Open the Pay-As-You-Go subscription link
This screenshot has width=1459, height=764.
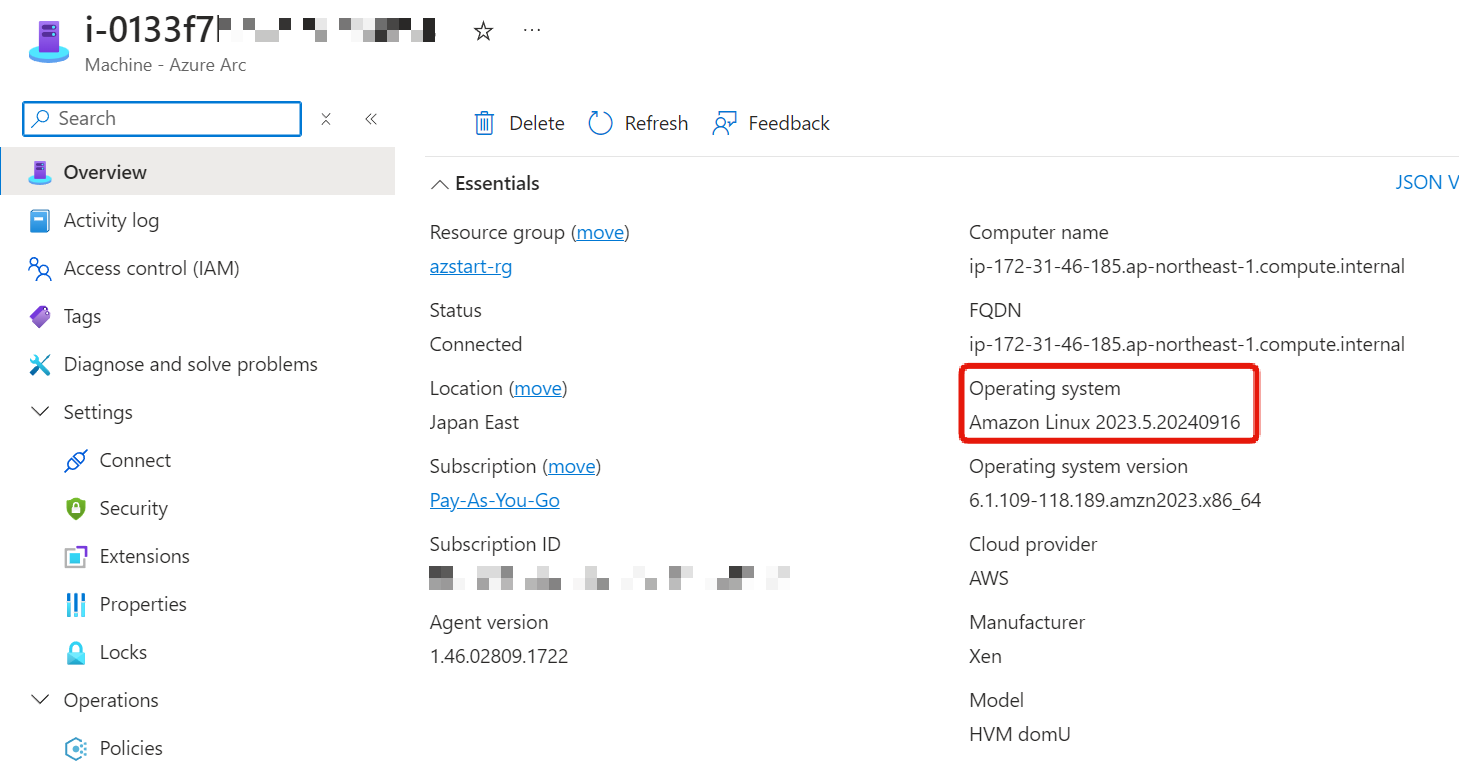point(495,500)
